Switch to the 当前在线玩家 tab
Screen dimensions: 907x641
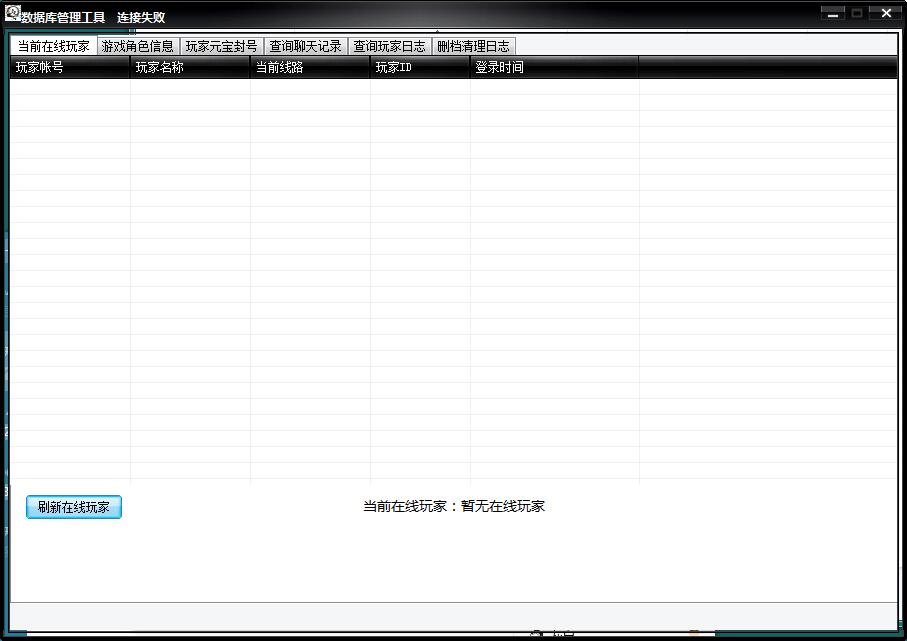[x=54, y=46]
